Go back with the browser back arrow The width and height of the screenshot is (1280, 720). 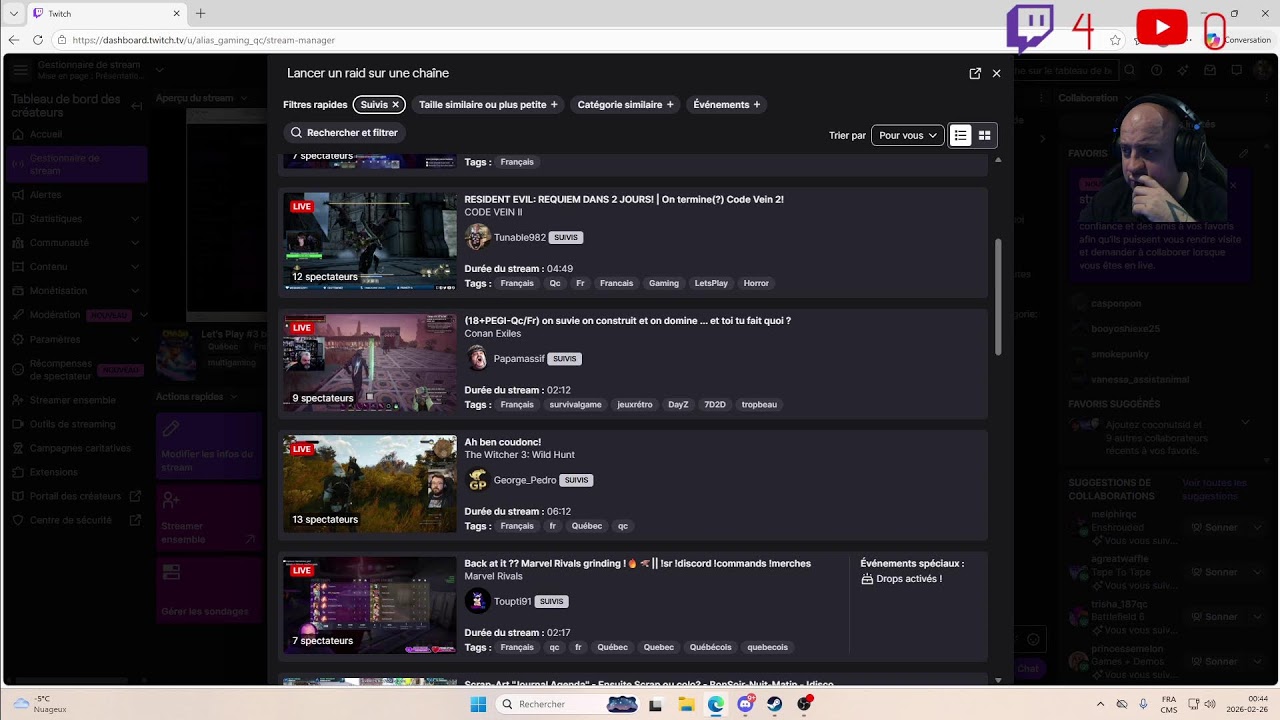[x=14, y=40]
